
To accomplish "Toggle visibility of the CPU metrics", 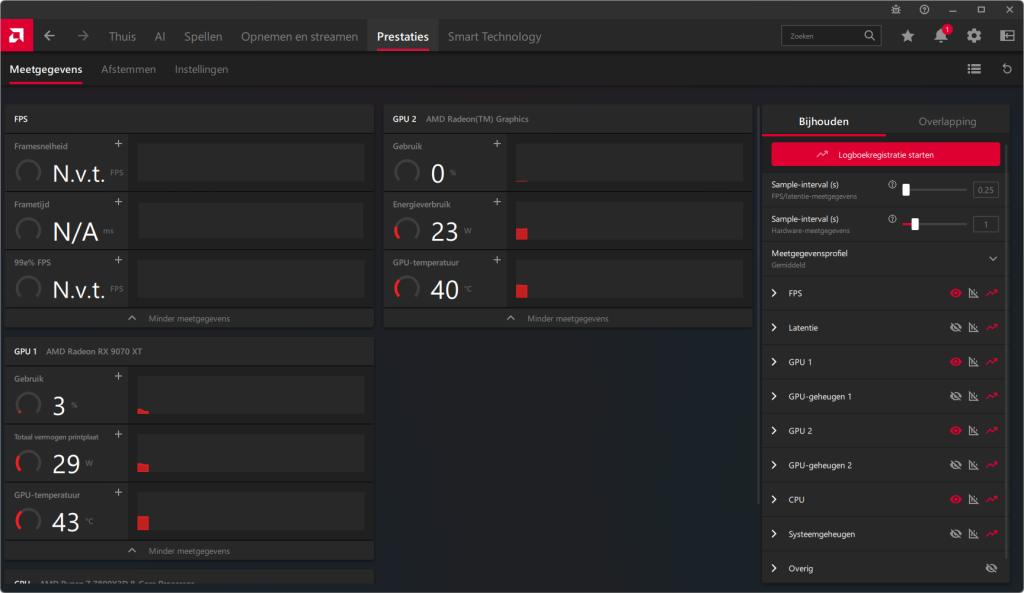I will 955,499.
